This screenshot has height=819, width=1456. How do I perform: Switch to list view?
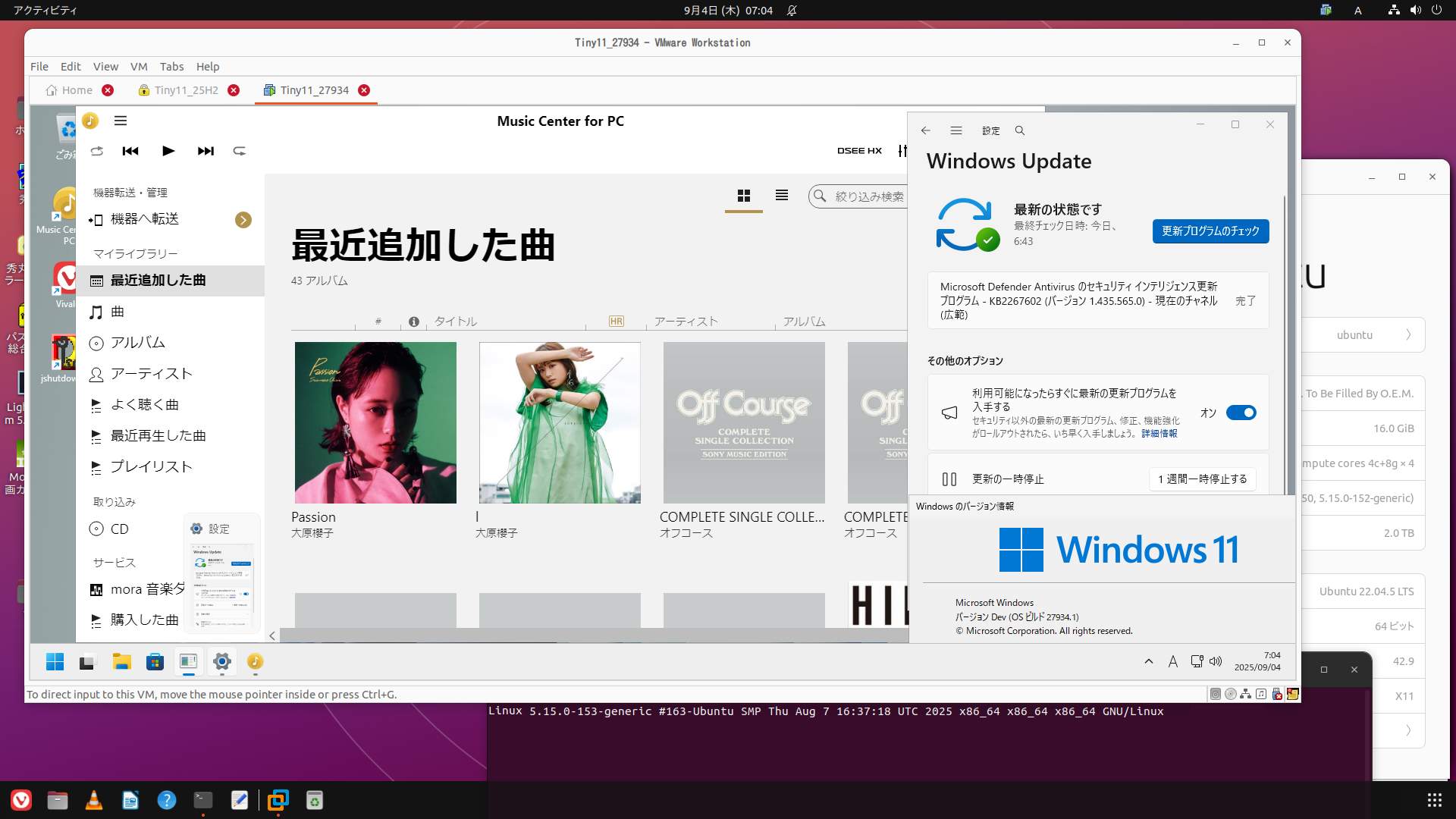coord(782,196)
